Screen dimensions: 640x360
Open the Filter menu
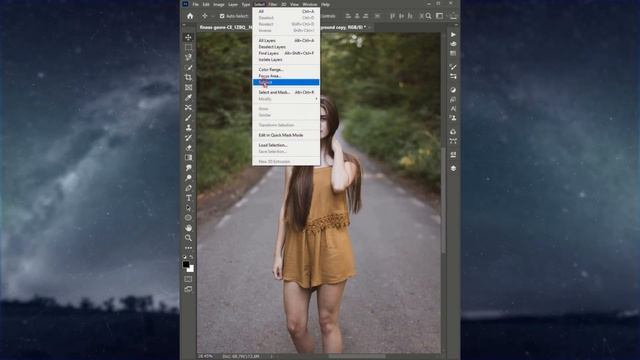point(273,4)
